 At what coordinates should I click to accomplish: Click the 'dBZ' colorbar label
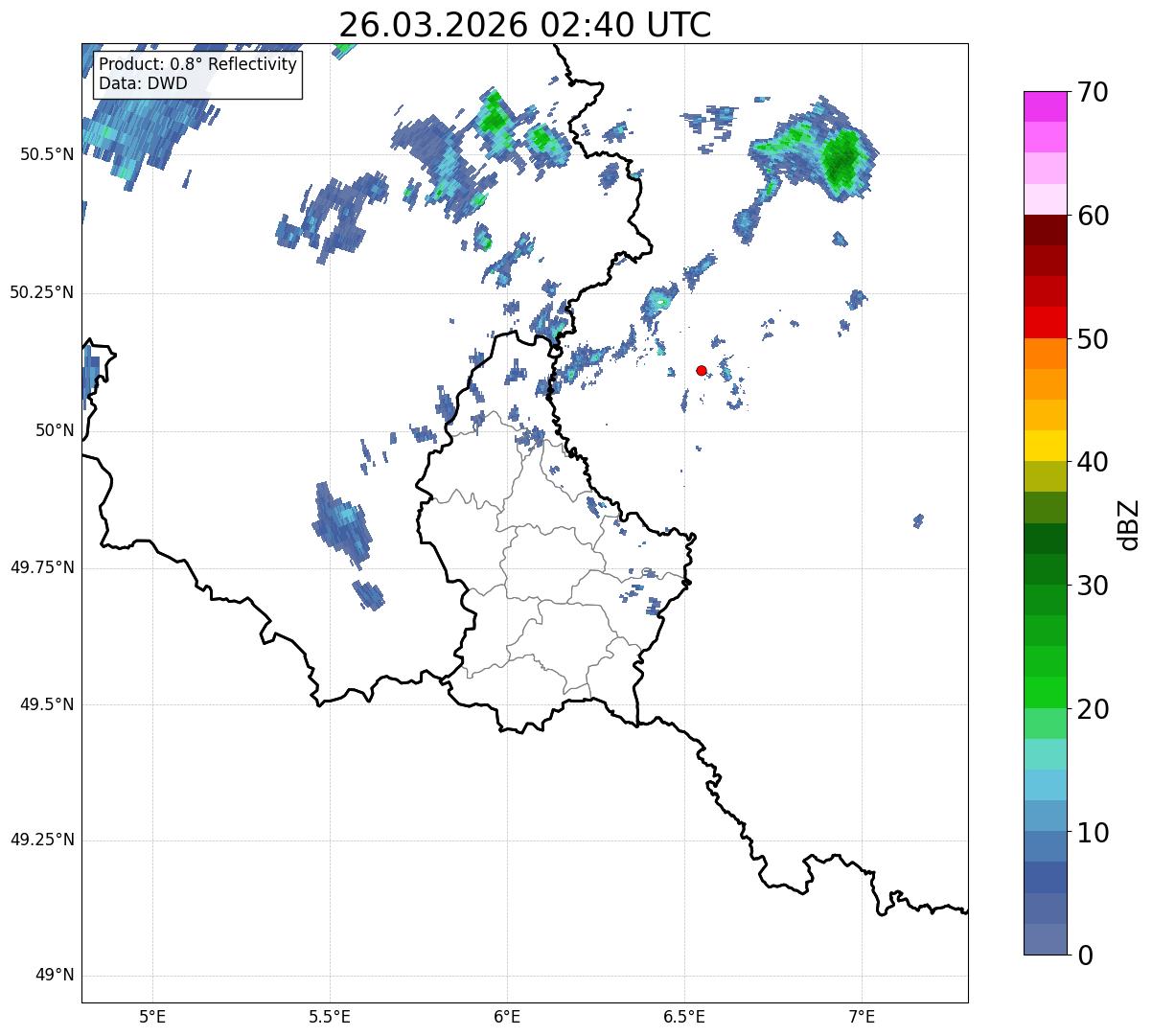pyautogui.click(x=1128, y=523)
